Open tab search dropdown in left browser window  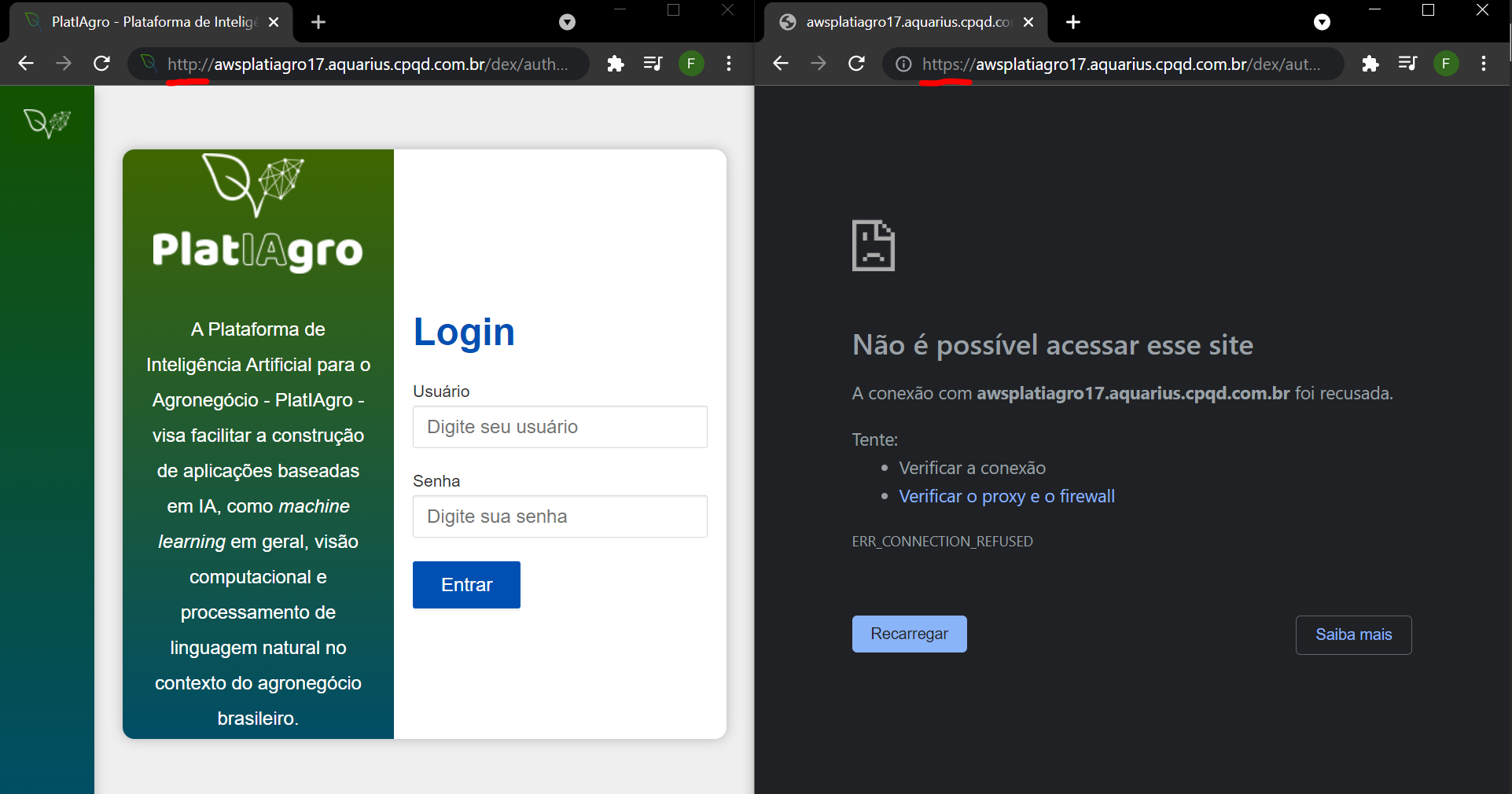[567, 22]
